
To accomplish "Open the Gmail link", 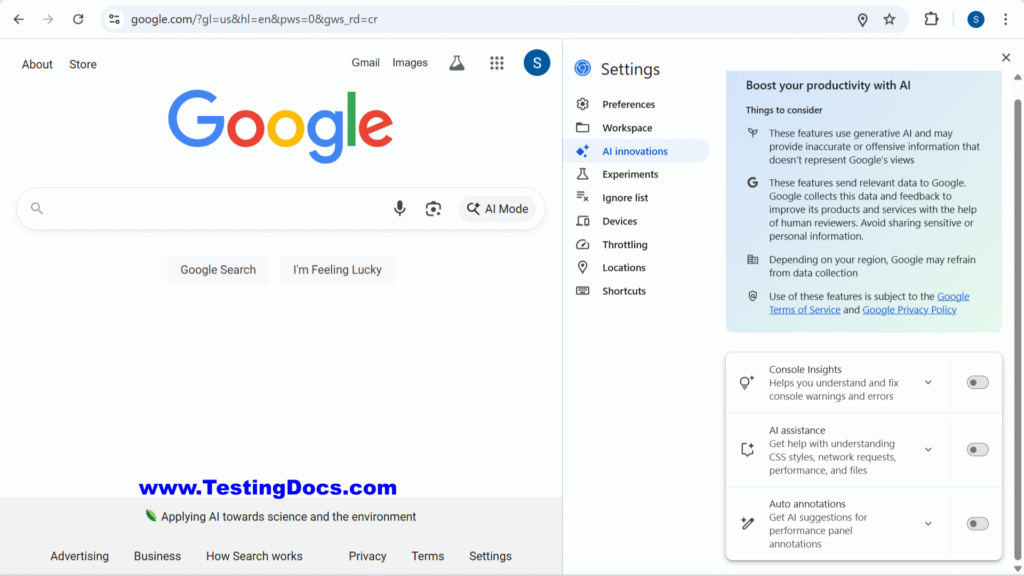I will click(x=365, y=63).
